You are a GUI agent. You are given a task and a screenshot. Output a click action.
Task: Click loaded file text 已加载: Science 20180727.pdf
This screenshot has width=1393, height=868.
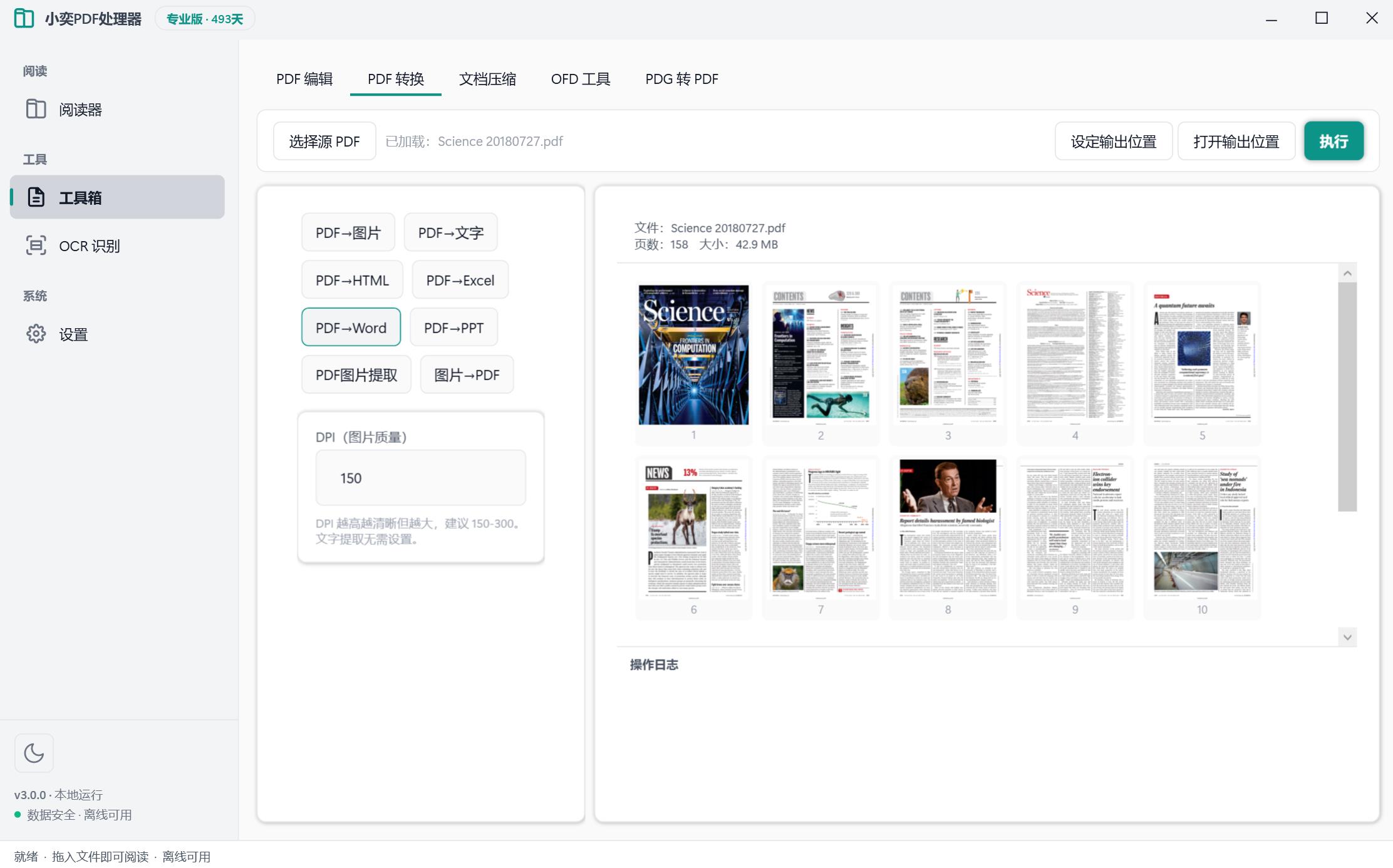point(474,142)
